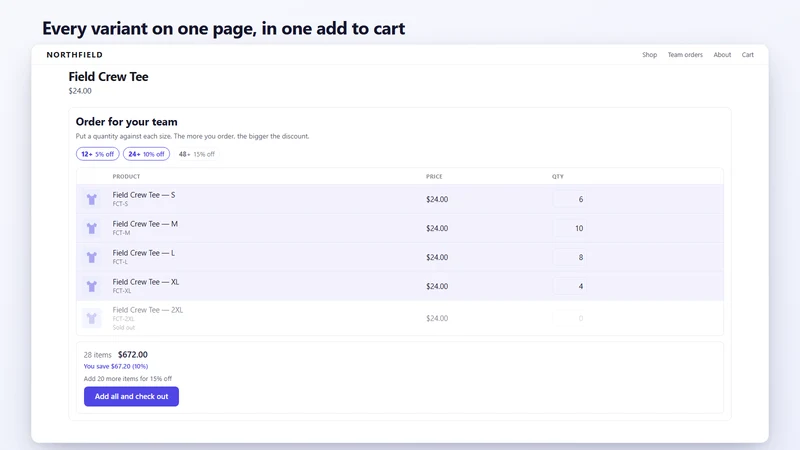Click the tee icon for size S
Viewport: 800px width, 450px height.
point(92,199)
